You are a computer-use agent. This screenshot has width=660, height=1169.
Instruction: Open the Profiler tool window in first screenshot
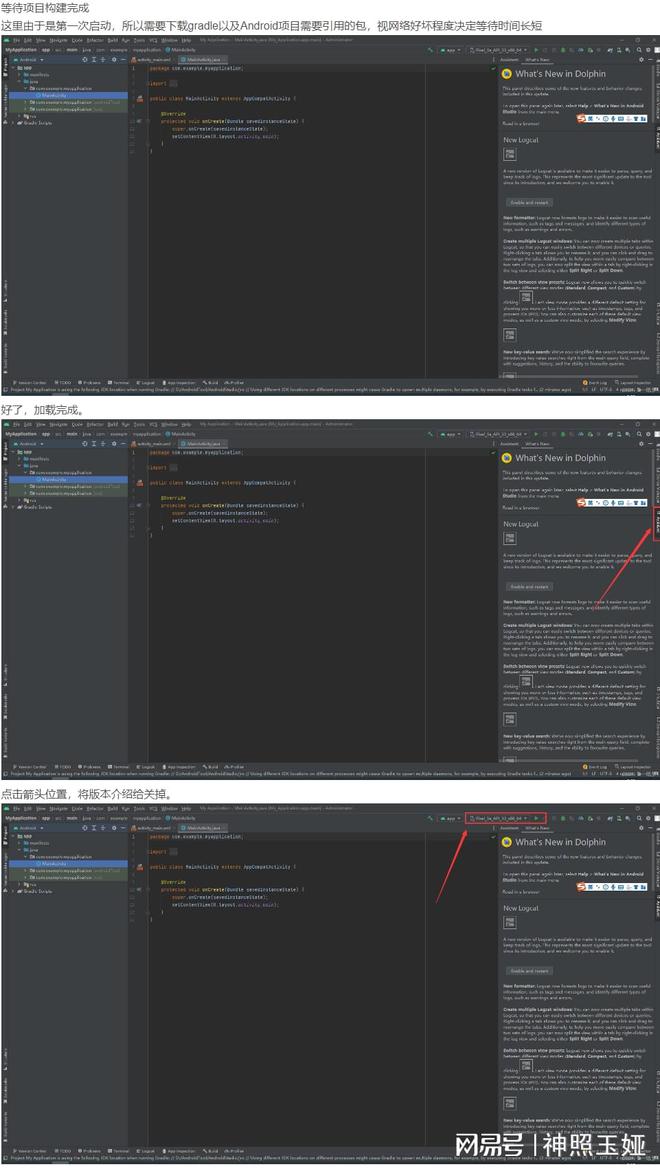coord(235,382)
